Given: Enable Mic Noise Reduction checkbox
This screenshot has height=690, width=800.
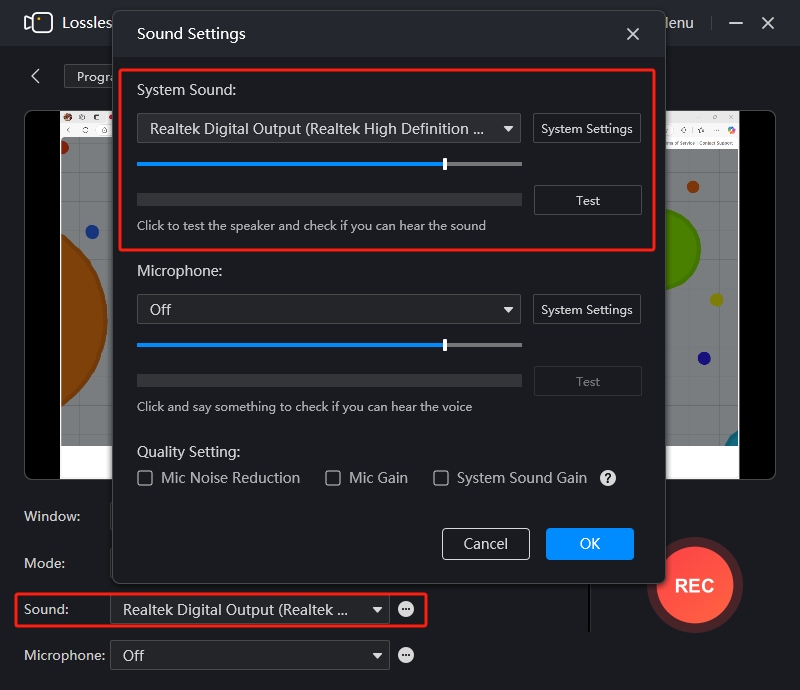Looking at the screenshot, I should 145,478.
